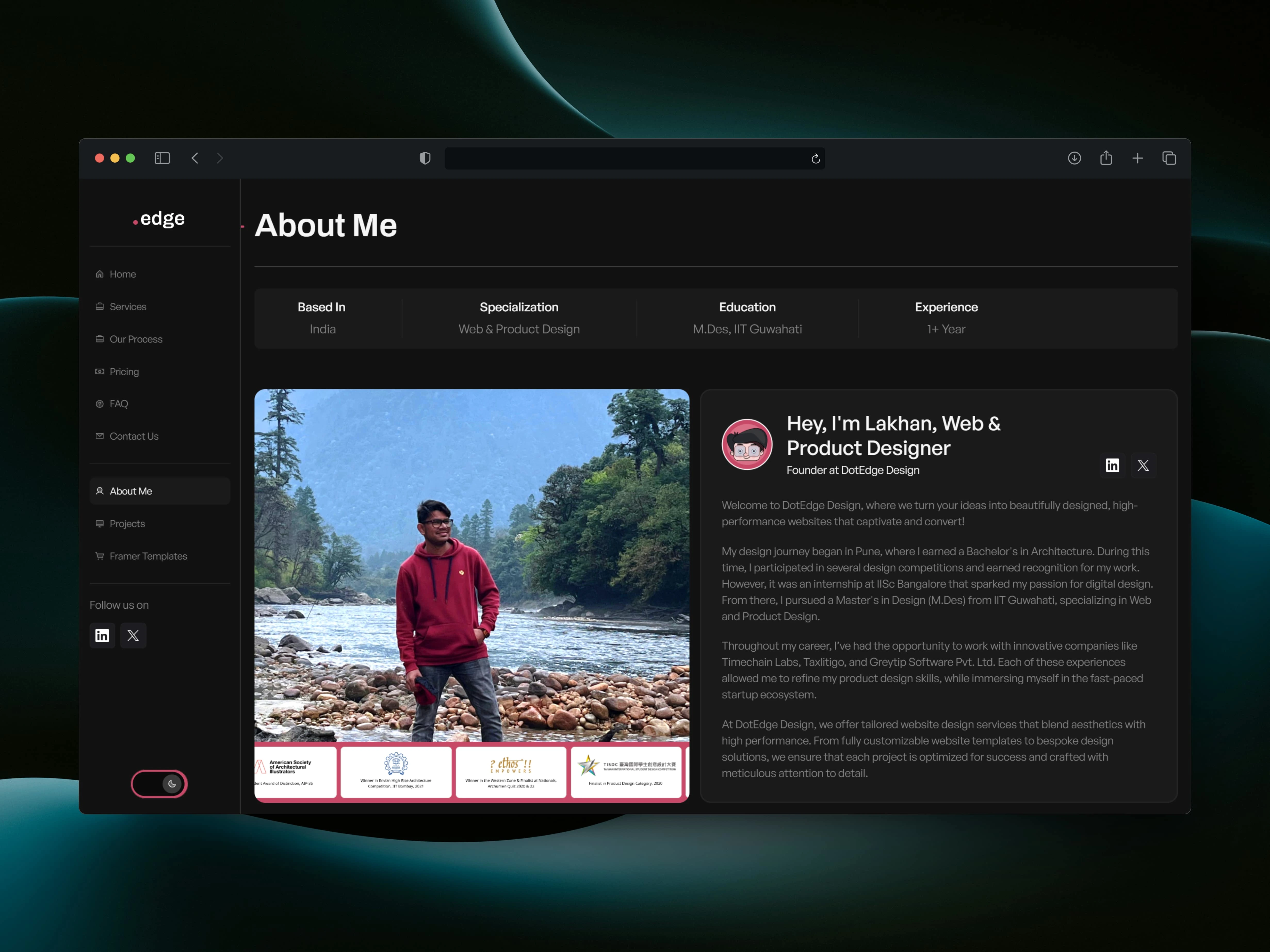Open FAQ in the sidebar
Image resolution: width=1270 pixels, height=952 pixels.
[160, 404]
